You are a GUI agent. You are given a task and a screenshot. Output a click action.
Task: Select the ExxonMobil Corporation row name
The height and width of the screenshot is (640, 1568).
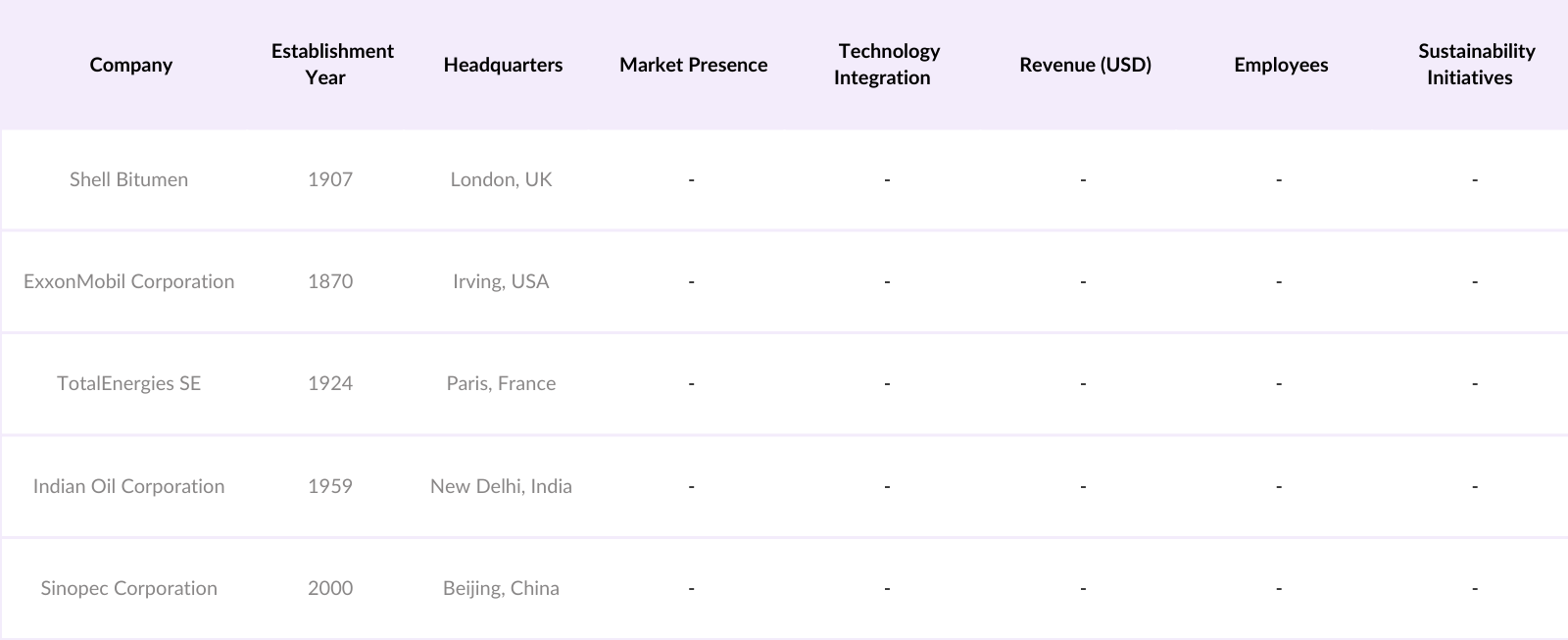point(128,281)
